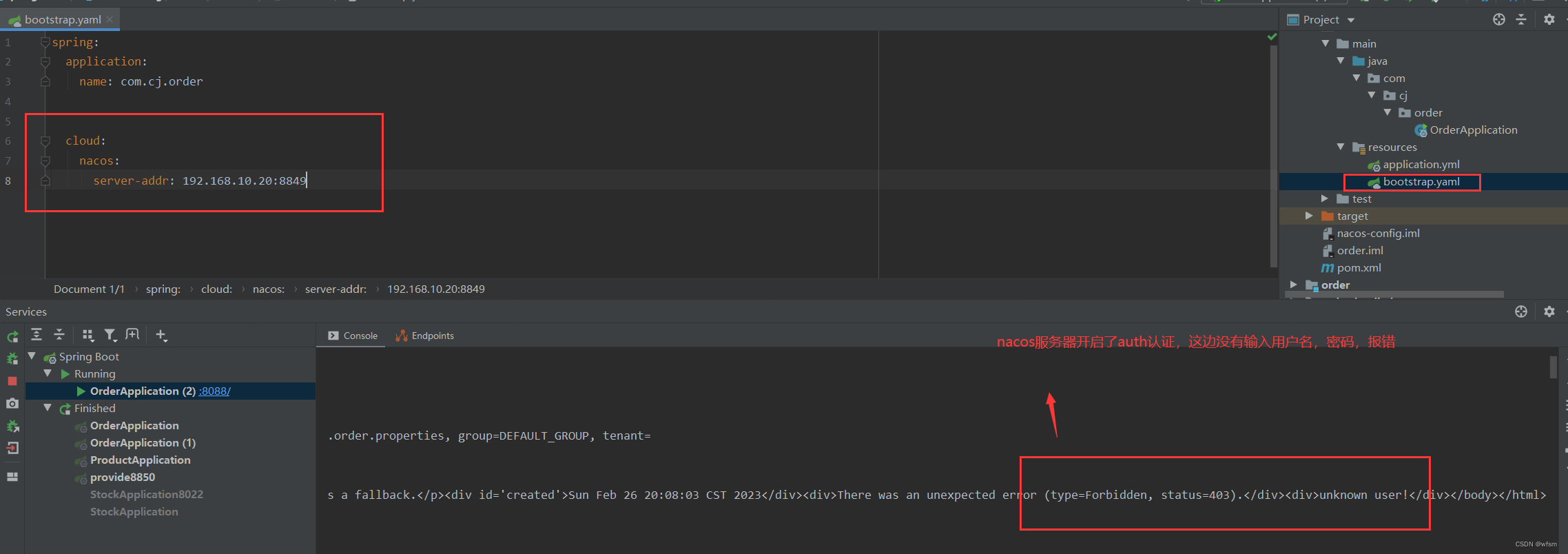This screenshot has width=1568, height=554.
Task: Rerun the service in Services panel
Action: [x=12, y=337]
